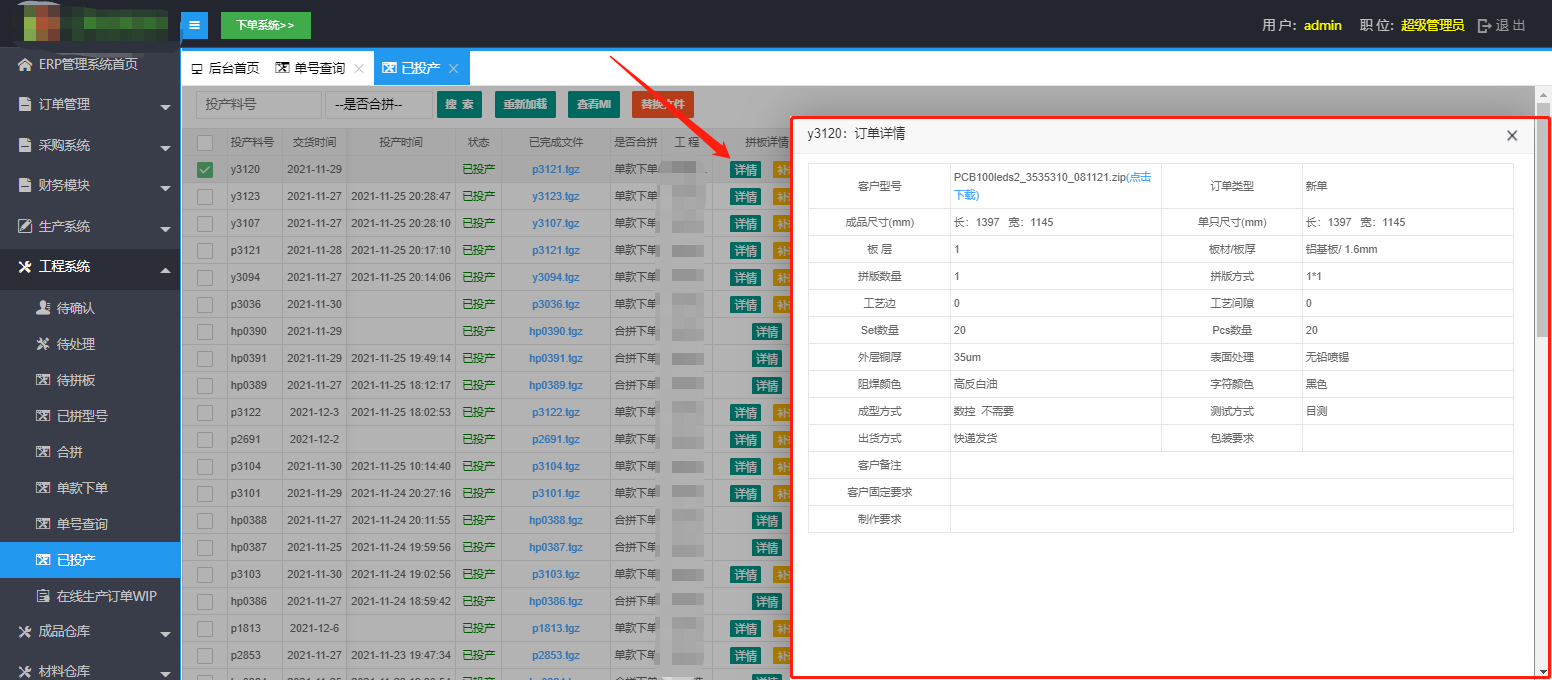Screen dimensions: 1552x680
Task: Uncheck the y3120 row checkbox
Action: point(205,170)
